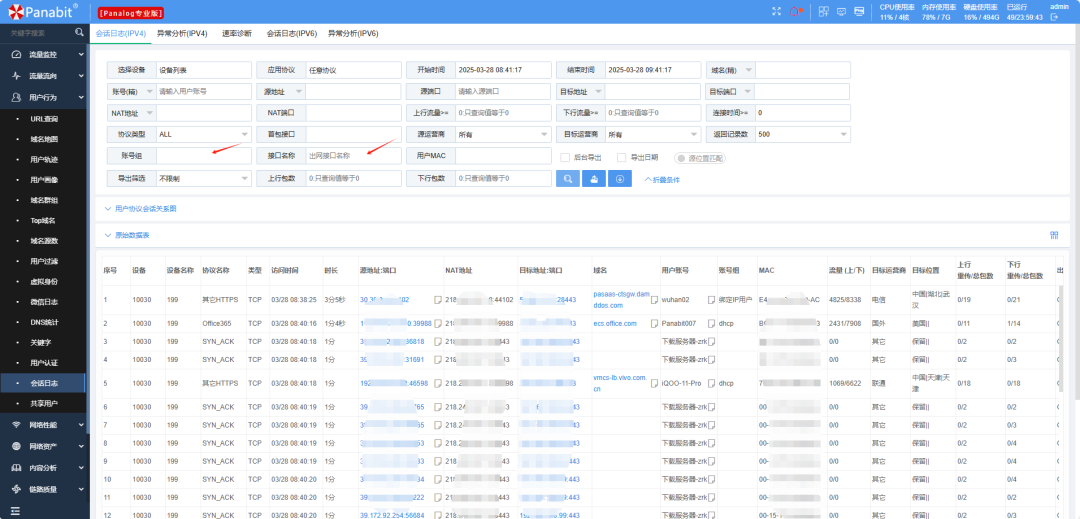Open DNS统计 in the sidebar

click(x=44, y=321)
